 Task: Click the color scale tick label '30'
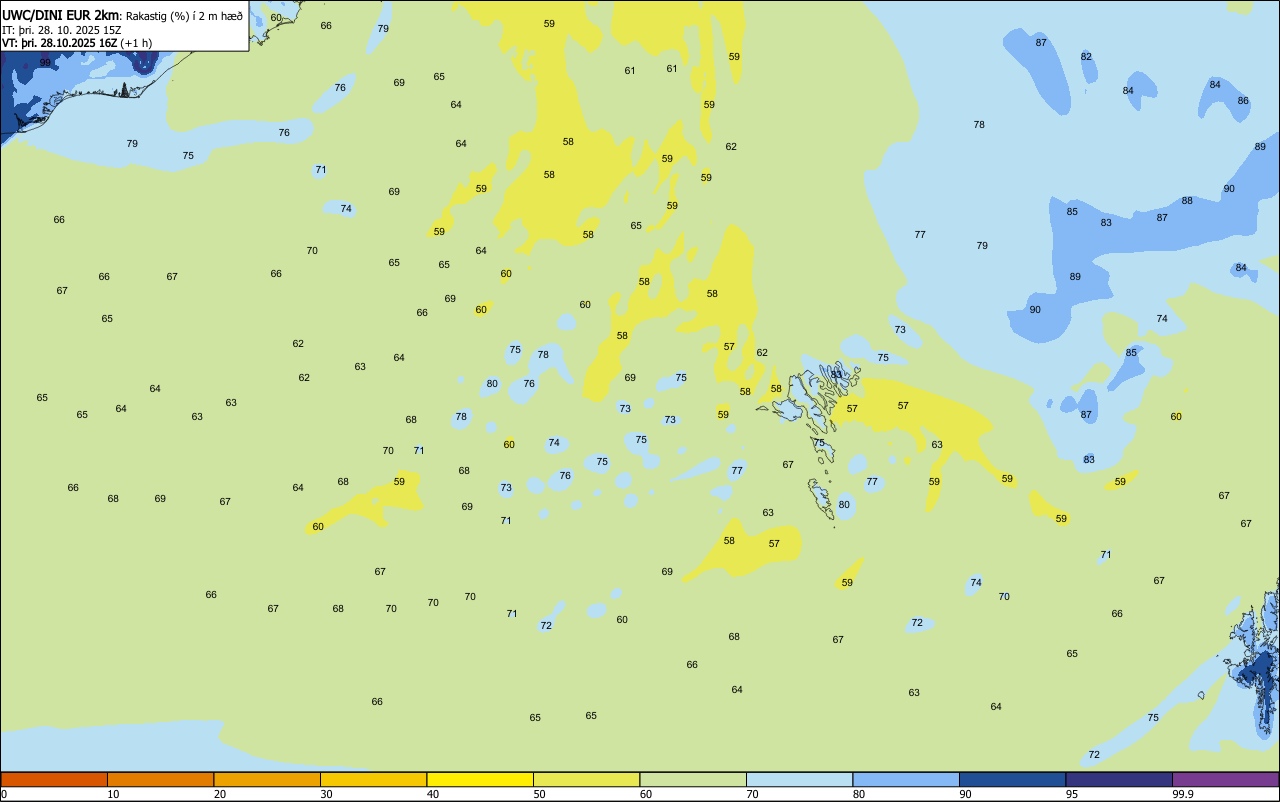tap(326, 794)
